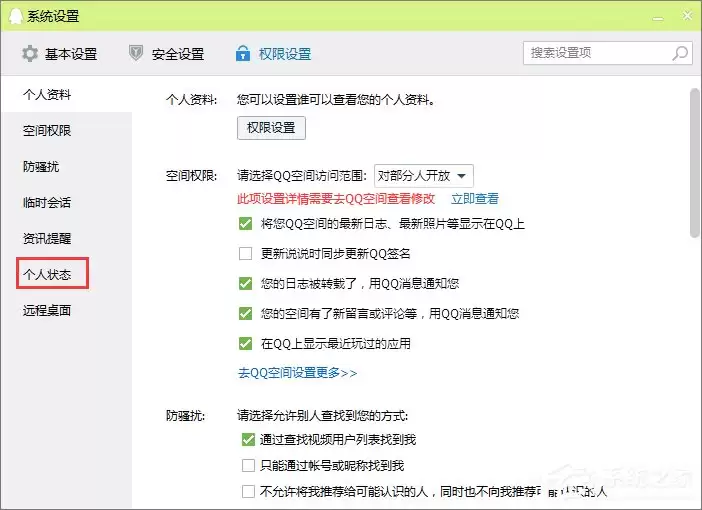Click the blue lock icon beside 权限设置
The height and width of the screenshot is (510, 702).
(243, 53)
